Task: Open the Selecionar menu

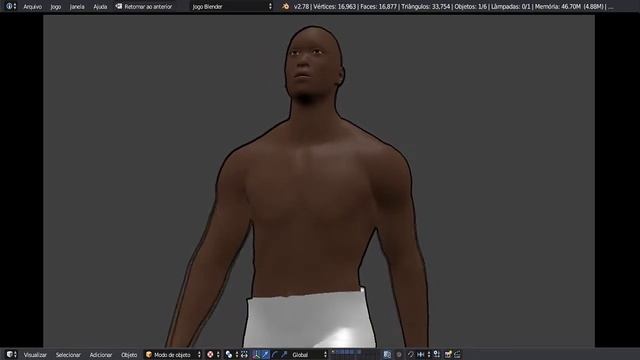Action: tap(68, 355)
